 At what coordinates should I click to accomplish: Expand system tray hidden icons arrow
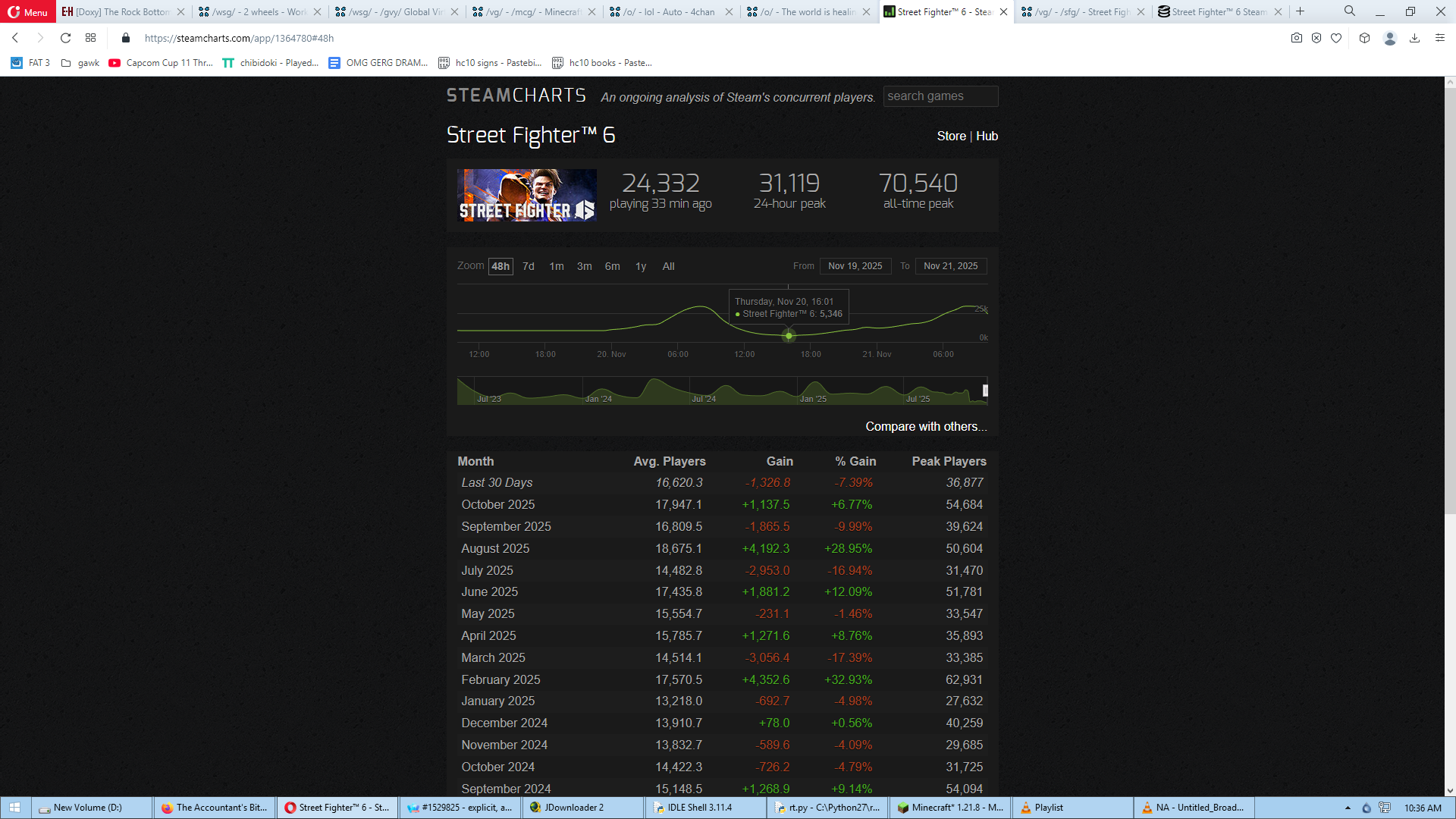coord(1348,808)
